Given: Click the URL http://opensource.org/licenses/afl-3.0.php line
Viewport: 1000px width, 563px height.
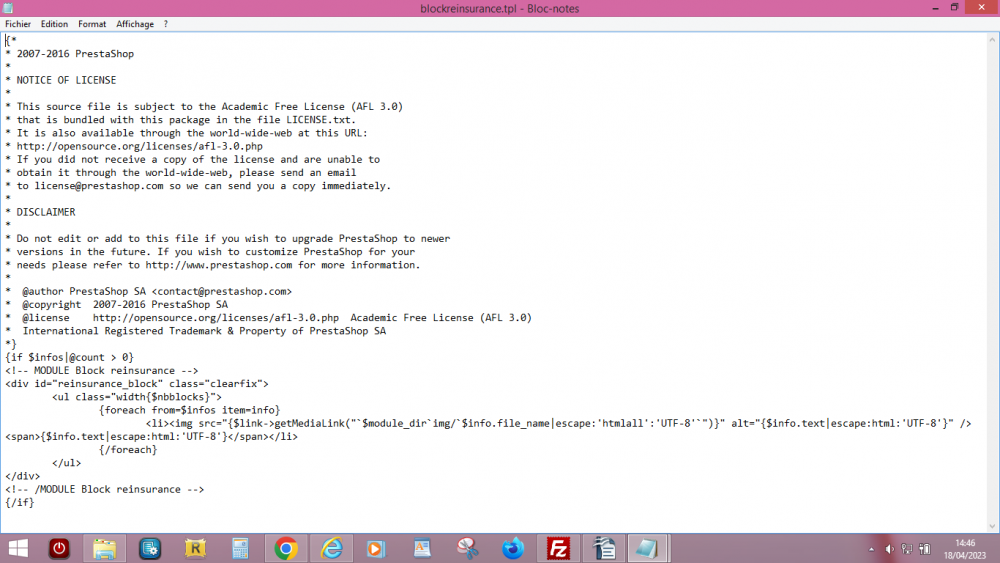Looking at the screenshot, I should click(140, 147).
